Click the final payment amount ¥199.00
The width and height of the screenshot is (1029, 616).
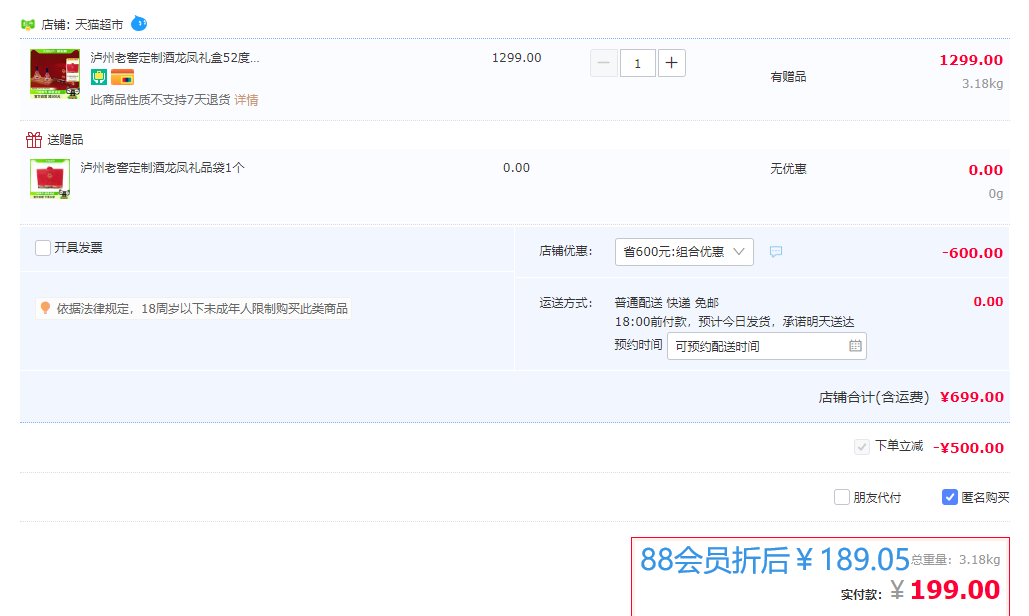pos(945,590)
